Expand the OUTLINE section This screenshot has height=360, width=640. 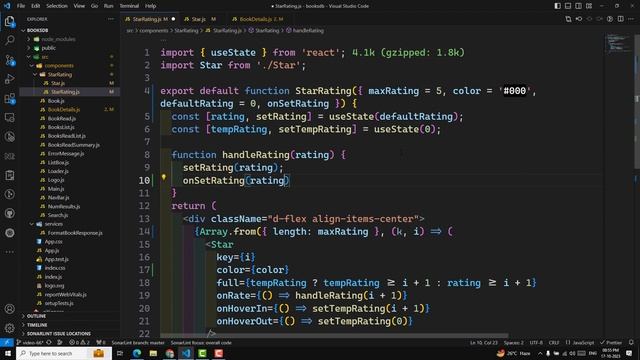point(36,316)
